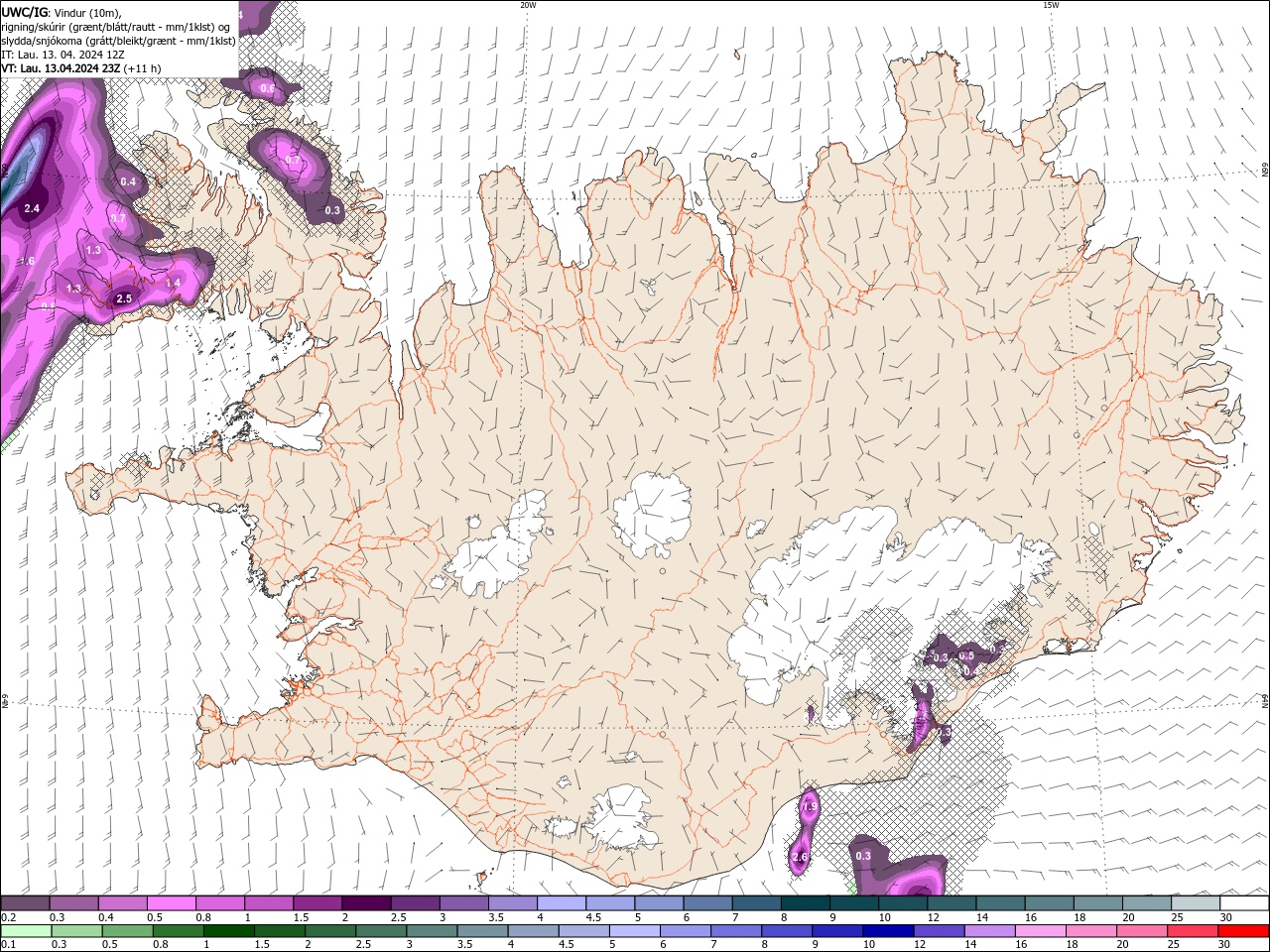This screenshot has width=1270, height=952.
Task: Select the bright red swatch ending the rain legend
Action: (x=1244, y=931)
